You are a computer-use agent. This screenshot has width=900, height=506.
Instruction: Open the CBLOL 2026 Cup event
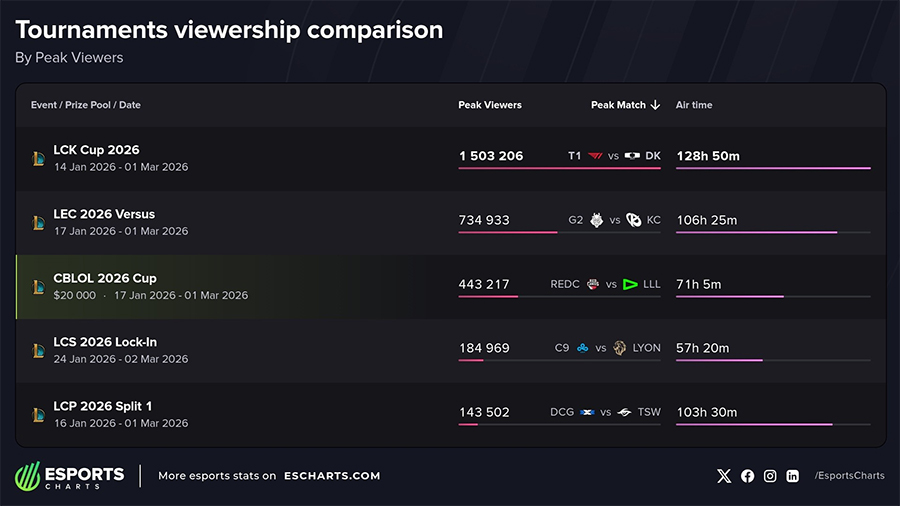click(x=105, y=278)
